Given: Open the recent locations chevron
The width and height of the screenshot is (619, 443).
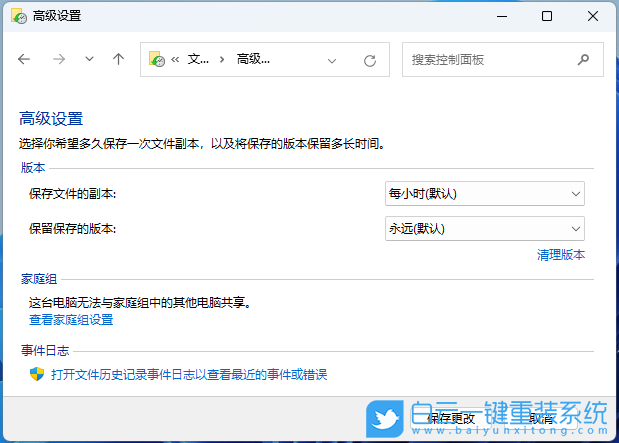Looking at the screenshot, I should tap(89, 60).
